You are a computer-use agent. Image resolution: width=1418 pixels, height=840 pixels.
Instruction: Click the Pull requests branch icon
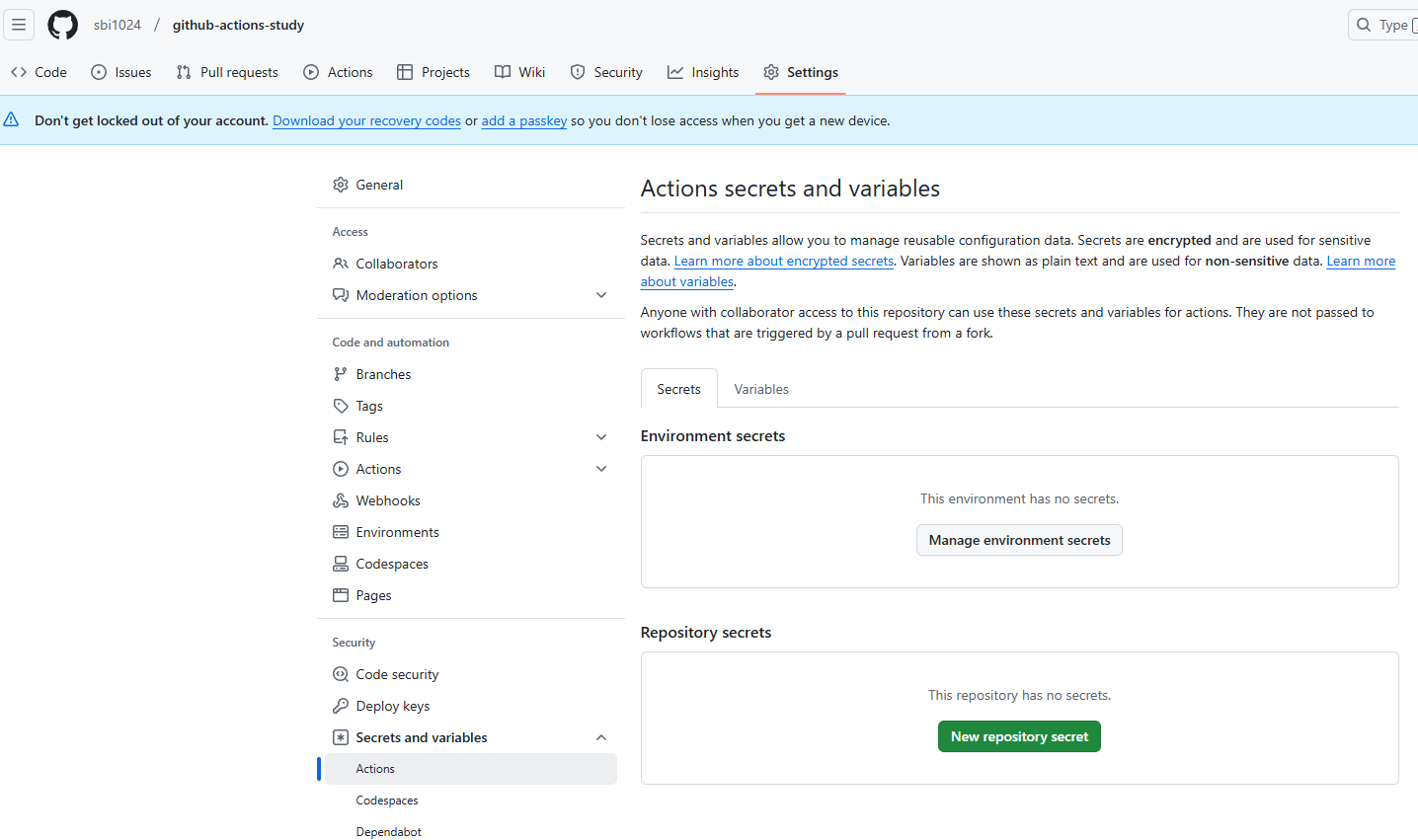(x=184, y=72)
